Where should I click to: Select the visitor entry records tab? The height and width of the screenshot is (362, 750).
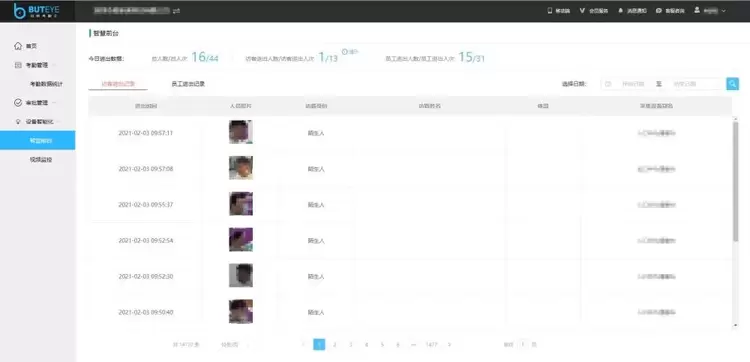tap(118, 84)
